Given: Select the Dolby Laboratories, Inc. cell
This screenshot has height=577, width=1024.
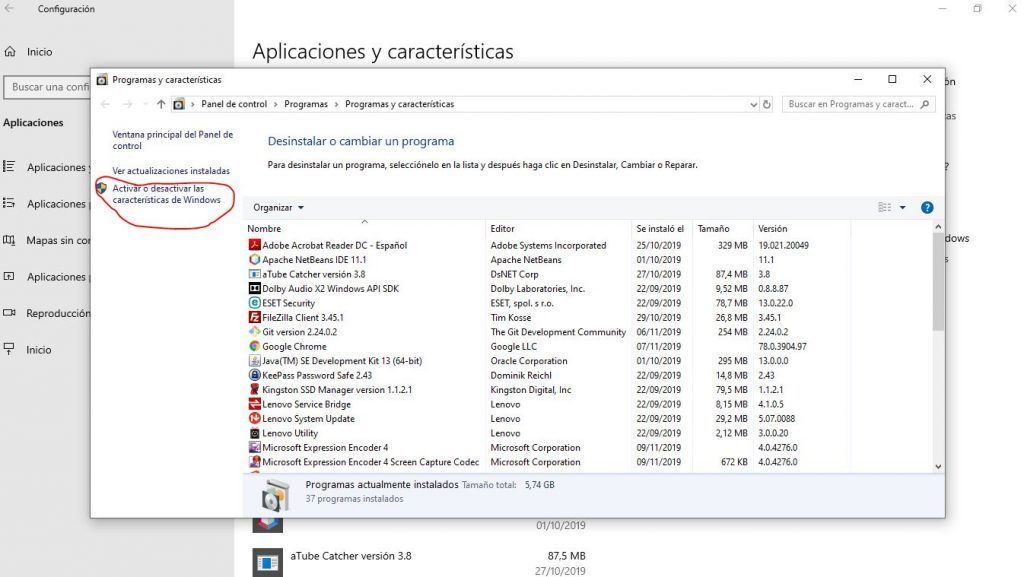Looking at the screenshot, I should 537,288.
